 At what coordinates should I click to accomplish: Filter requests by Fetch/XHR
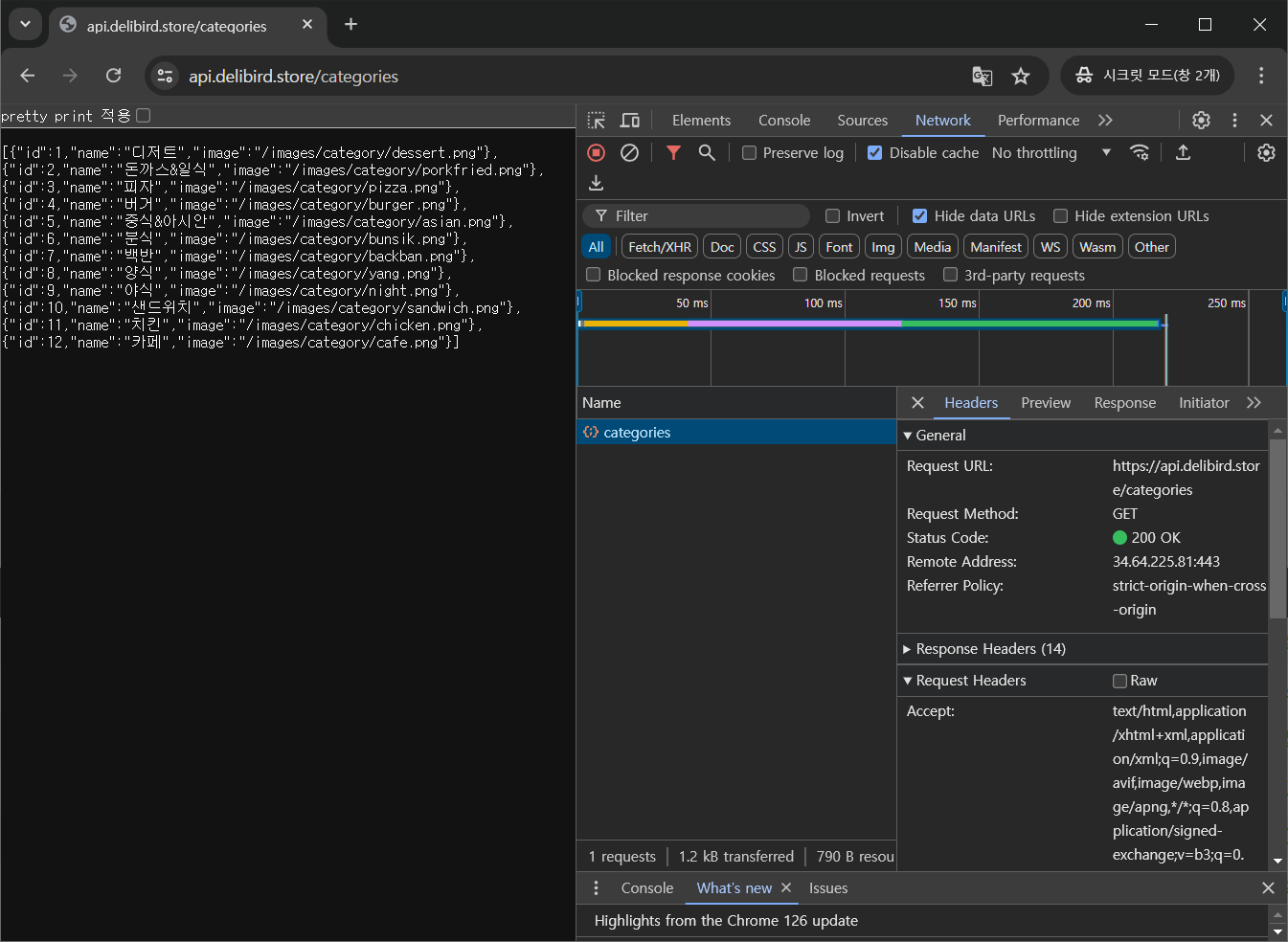[659, 247]
